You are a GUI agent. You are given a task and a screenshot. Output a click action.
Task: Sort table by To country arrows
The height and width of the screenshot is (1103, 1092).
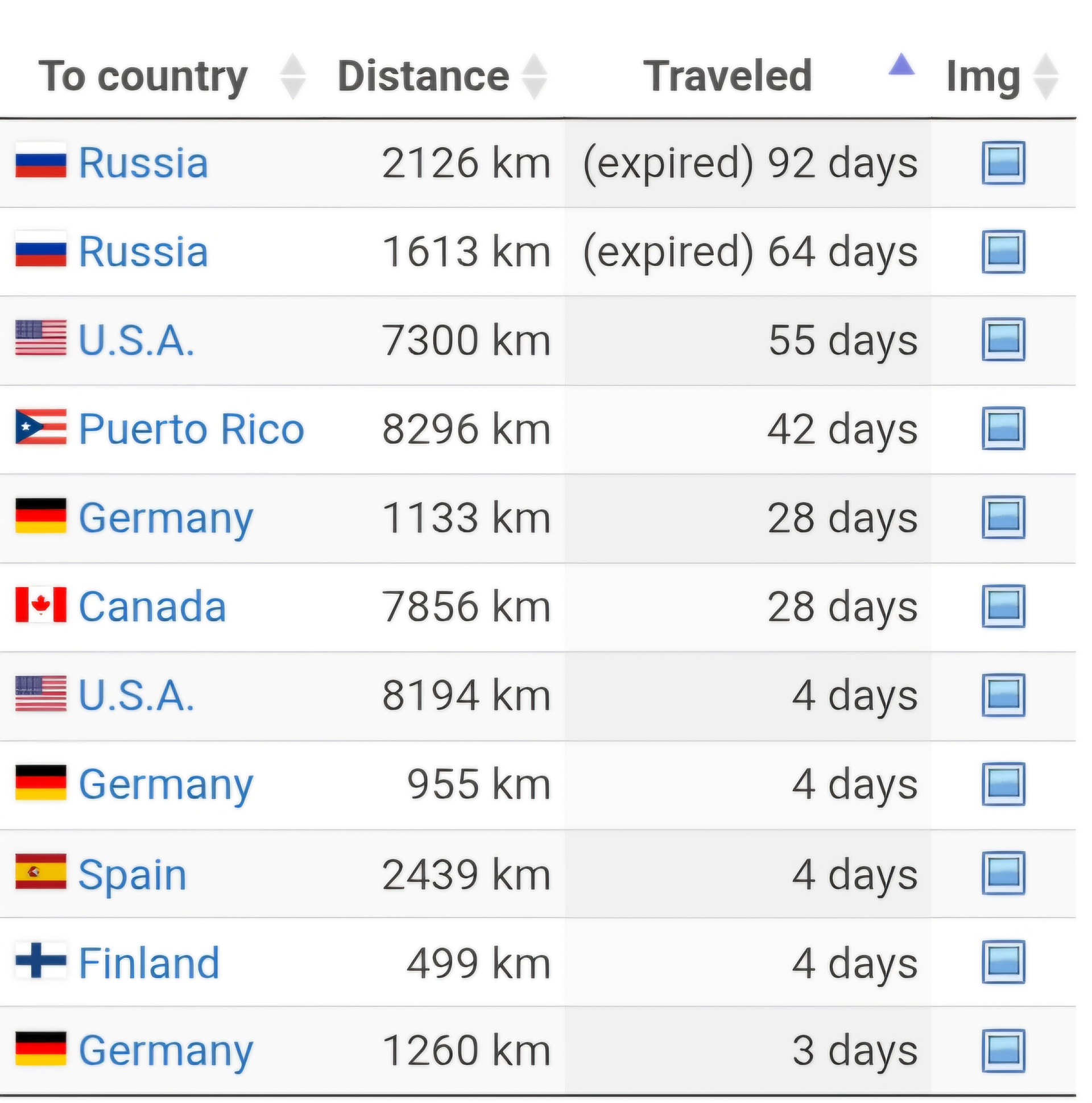293,76
